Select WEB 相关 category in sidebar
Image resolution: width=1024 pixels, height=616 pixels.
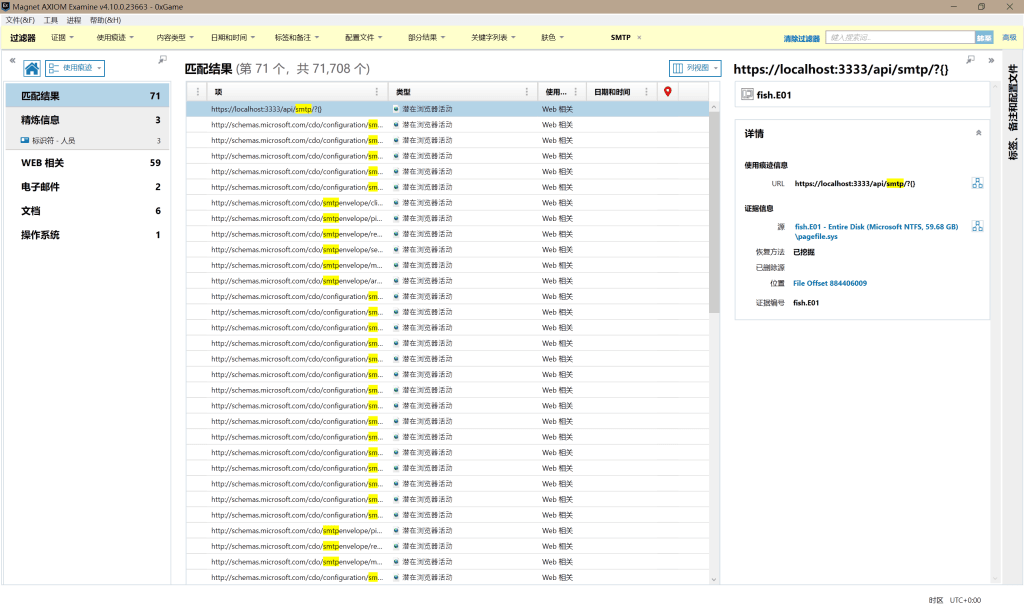pos(42,162)
